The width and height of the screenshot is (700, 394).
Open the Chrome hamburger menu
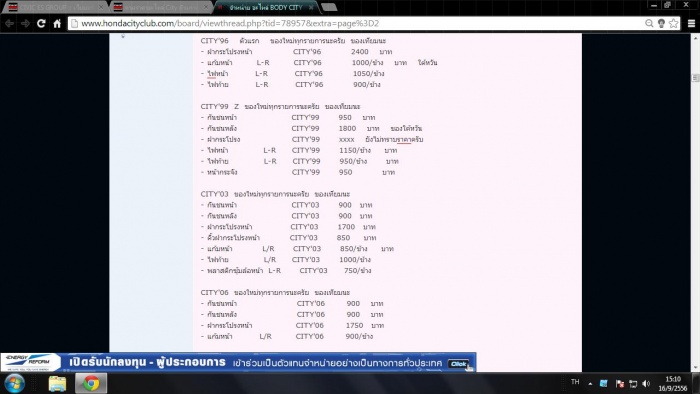click(x=691, y=23)
